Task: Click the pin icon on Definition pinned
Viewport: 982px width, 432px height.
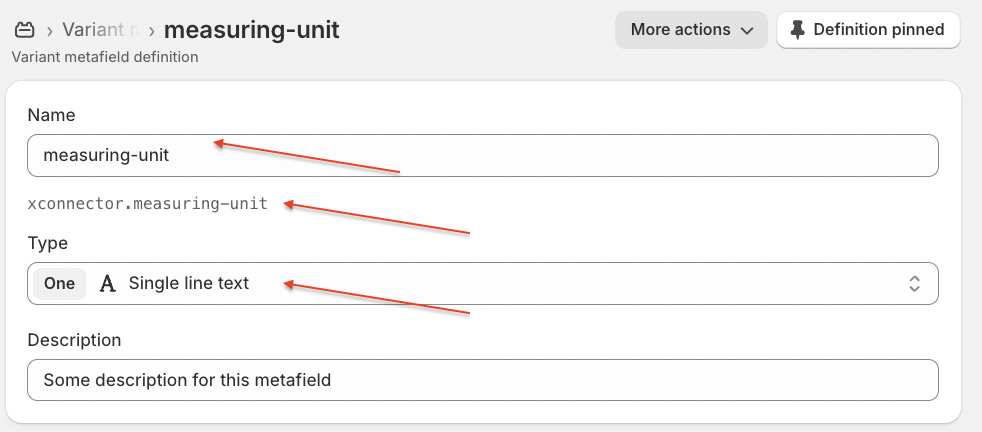Action: pos(797,30)
